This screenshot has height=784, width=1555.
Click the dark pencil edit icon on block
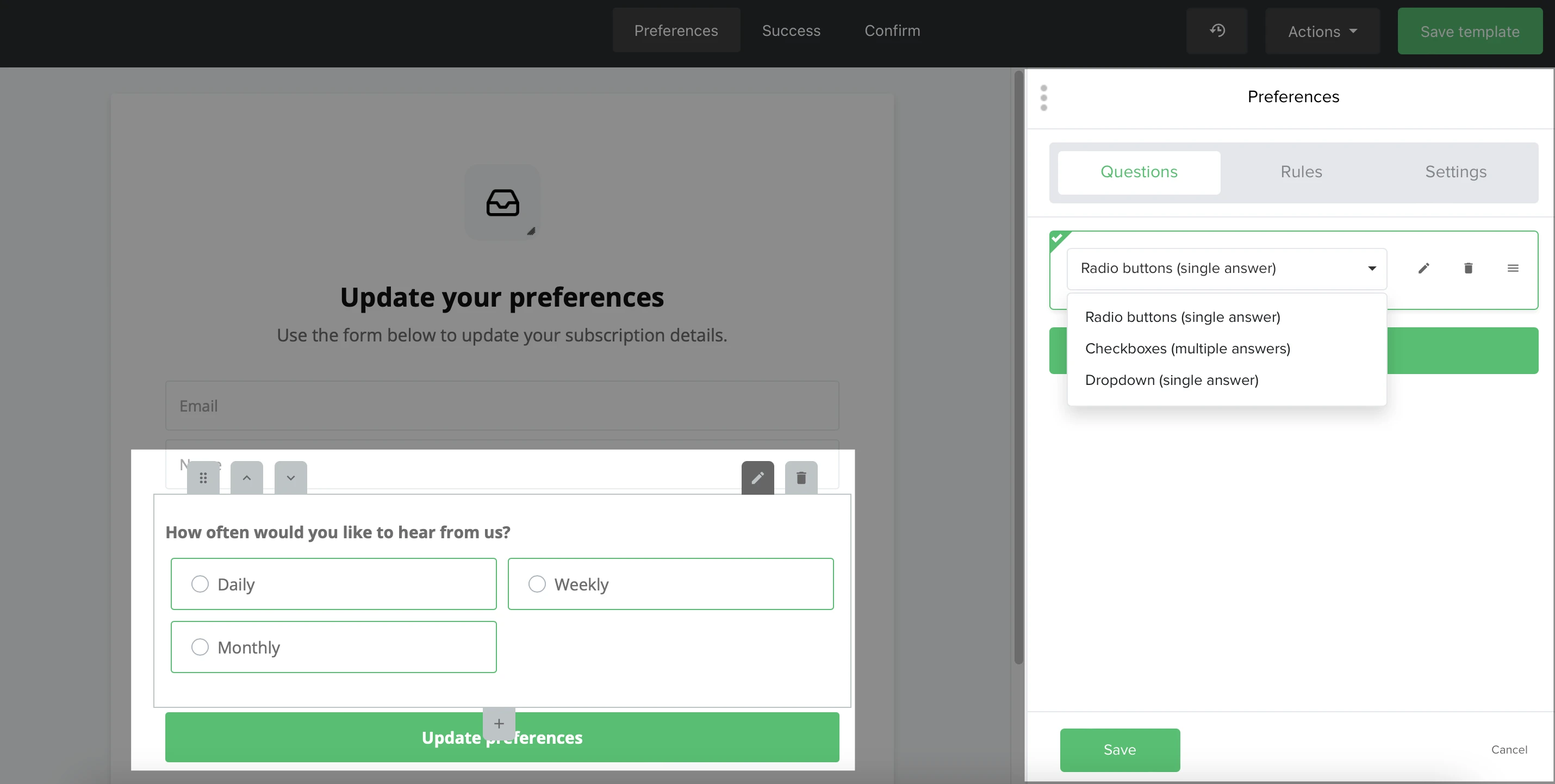(x=757, y=478)
